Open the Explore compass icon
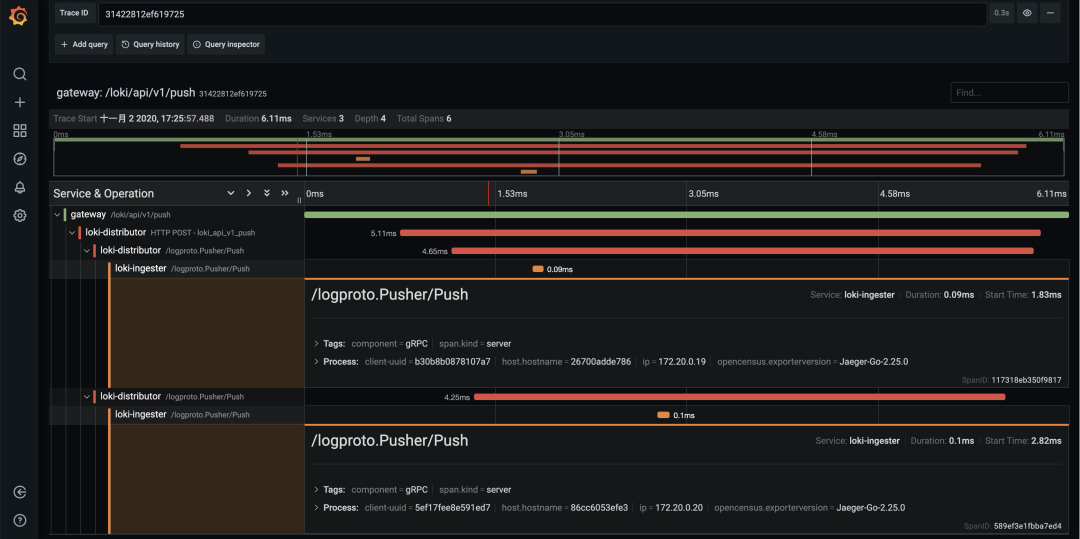 coord(20,159)
